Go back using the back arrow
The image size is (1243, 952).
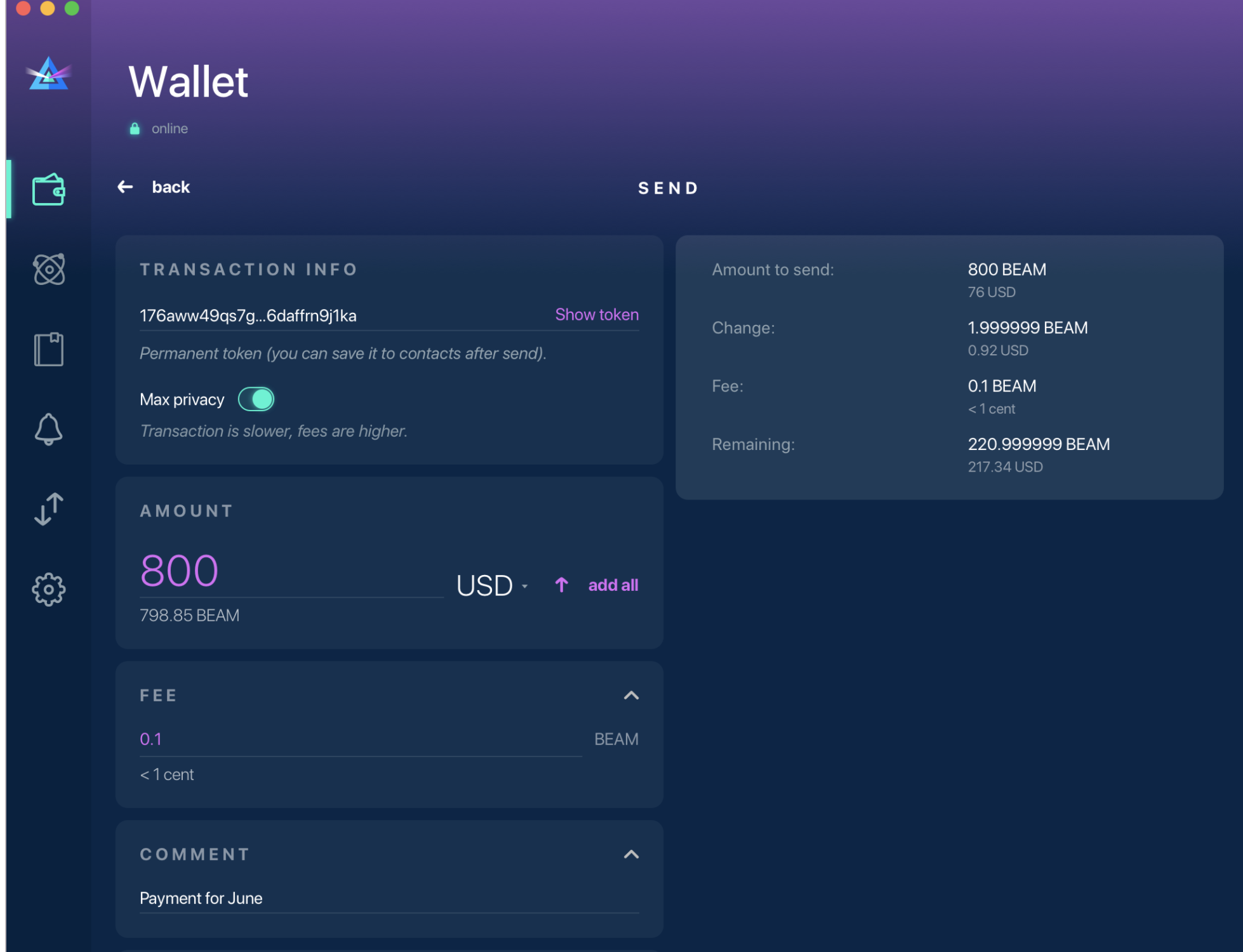tap(125, 187)
